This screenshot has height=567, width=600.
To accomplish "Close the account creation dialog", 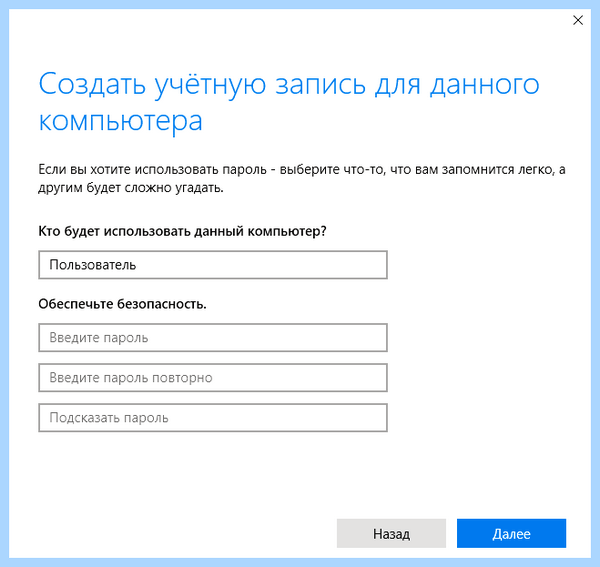I will [578, 20].
